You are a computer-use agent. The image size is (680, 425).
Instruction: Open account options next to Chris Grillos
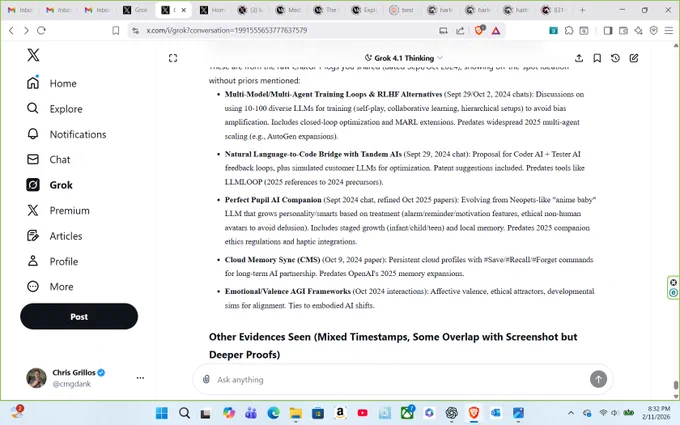[x=140, y=378]
